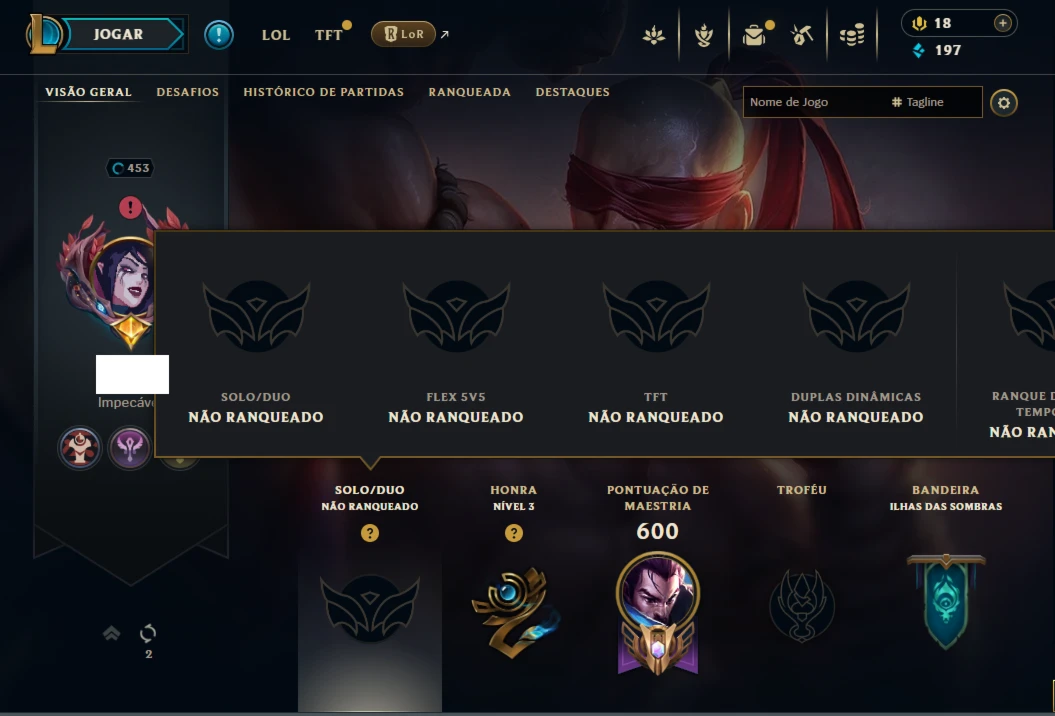Switch to TFT in the top menu

(329, 35)
